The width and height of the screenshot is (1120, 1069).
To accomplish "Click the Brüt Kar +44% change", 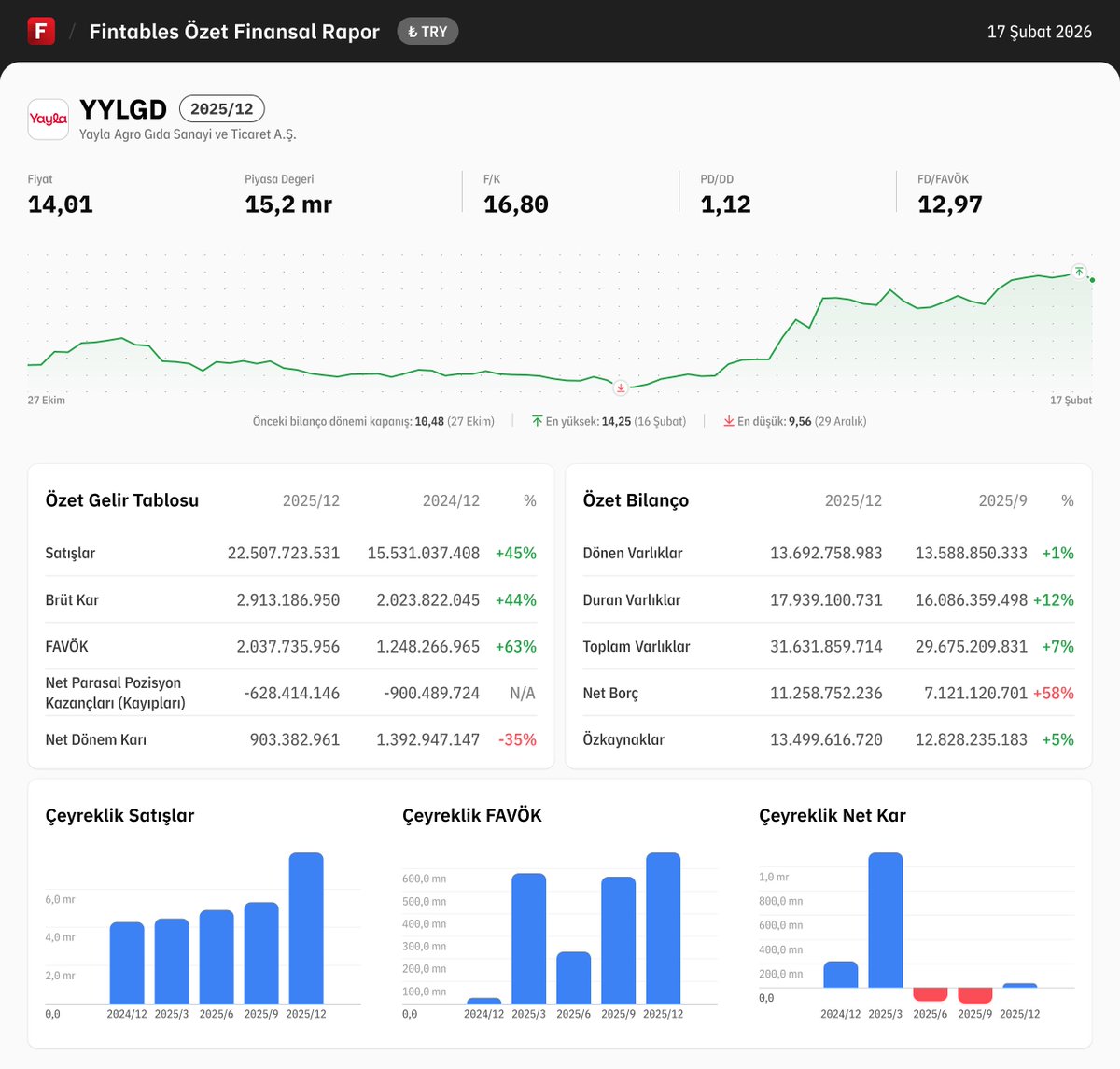I will pyautogui.click(x=516, y=599).
